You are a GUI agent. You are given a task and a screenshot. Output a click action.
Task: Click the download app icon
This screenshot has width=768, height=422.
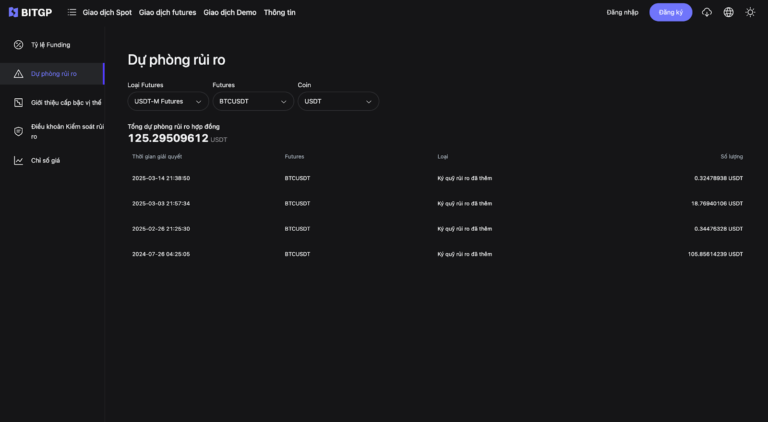[707, 12]
